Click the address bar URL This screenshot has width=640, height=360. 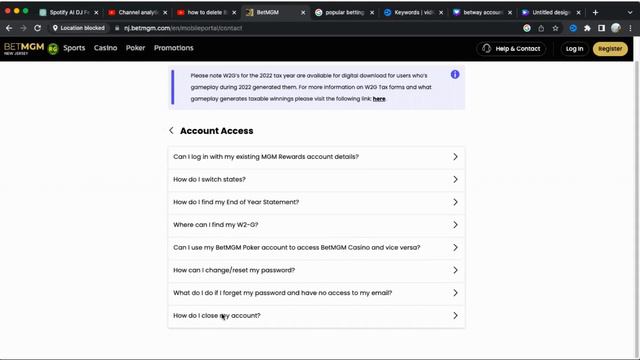click(x=183, y=28)
